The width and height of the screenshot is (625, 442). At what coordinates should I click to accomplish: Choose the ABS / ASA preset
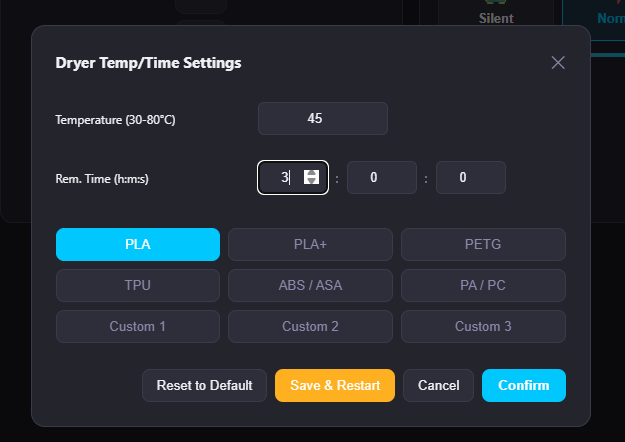coord(310,285)
